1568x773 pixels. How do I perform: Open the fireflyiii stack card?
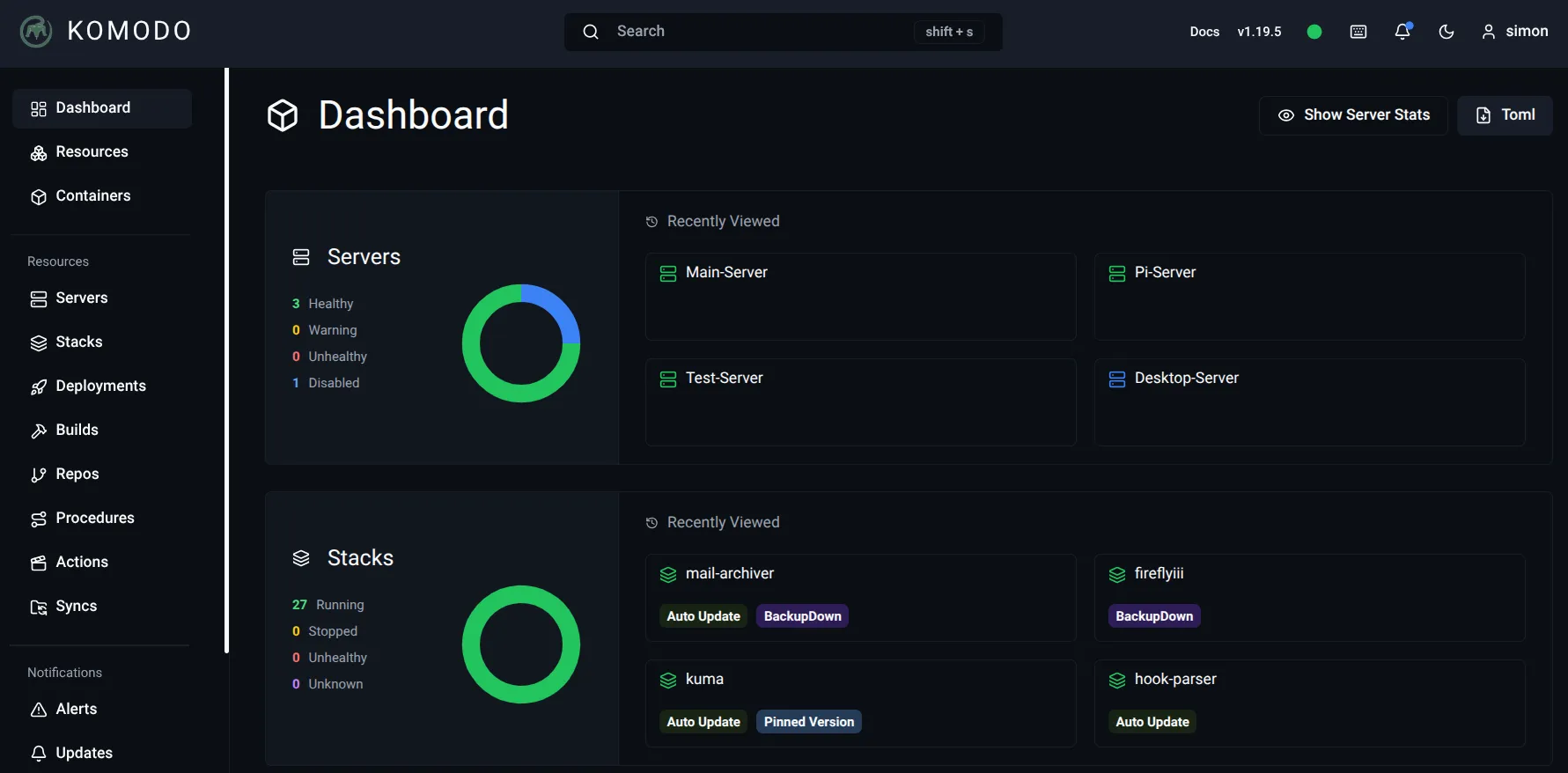(1309, 598)
